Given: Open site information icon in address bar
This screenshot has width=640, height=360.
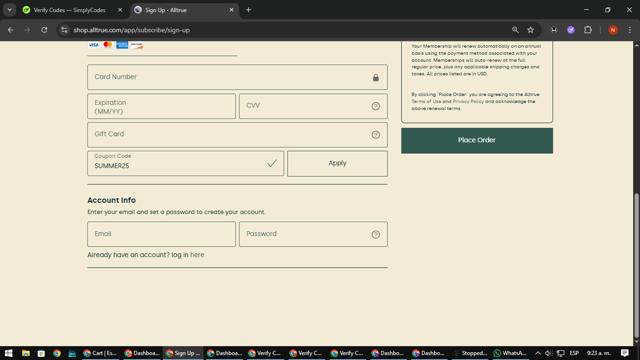Looking at the screenshot, I should click(x=64, y=30).
